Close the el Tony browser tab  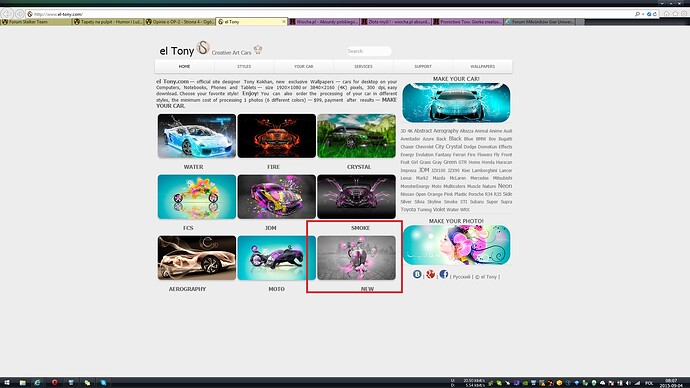click(x=283, y=22)
